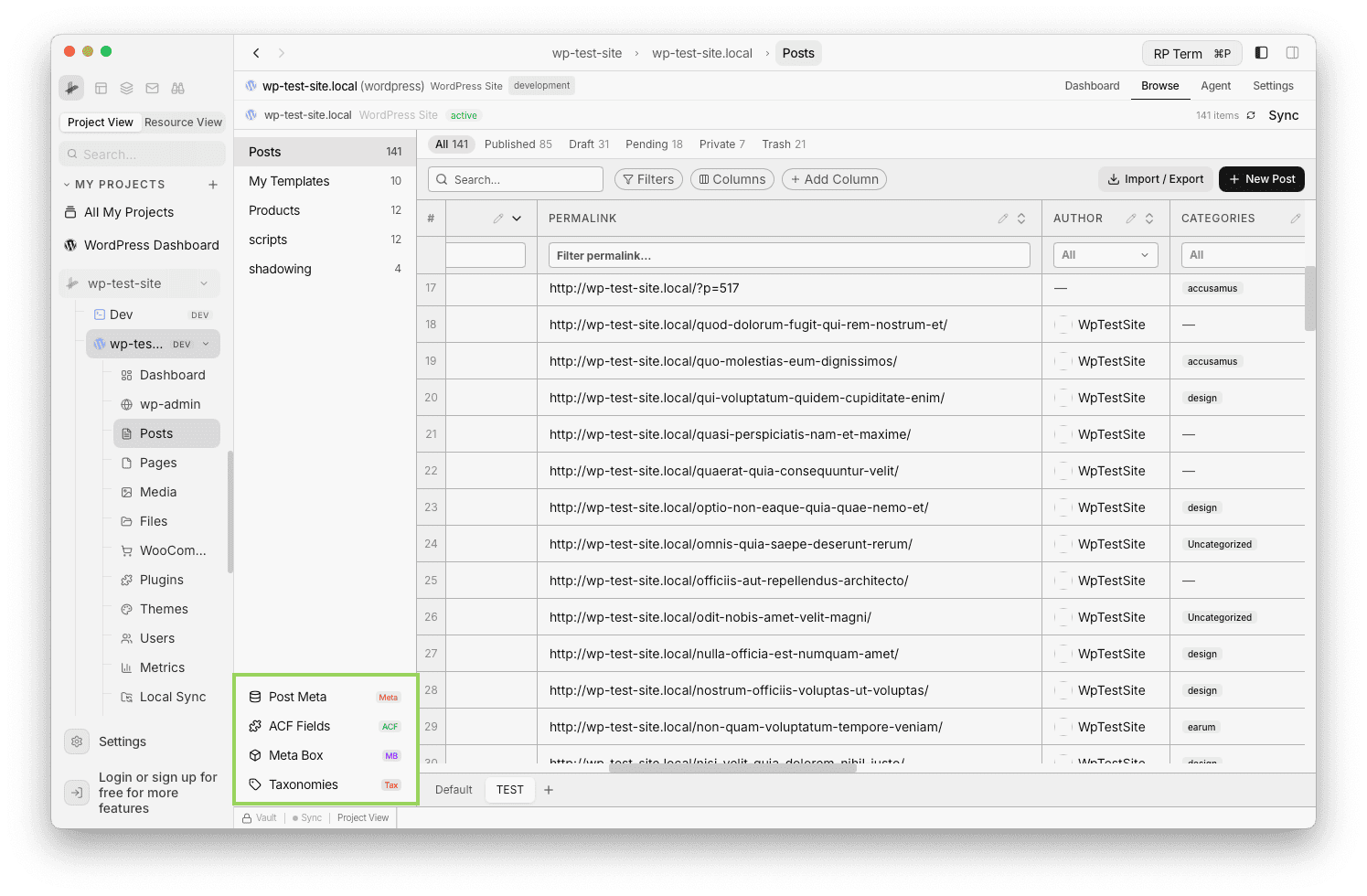
Task: Open the Categories filter All dropdown
Action: pyautogui.click(x=1243, y=255)
